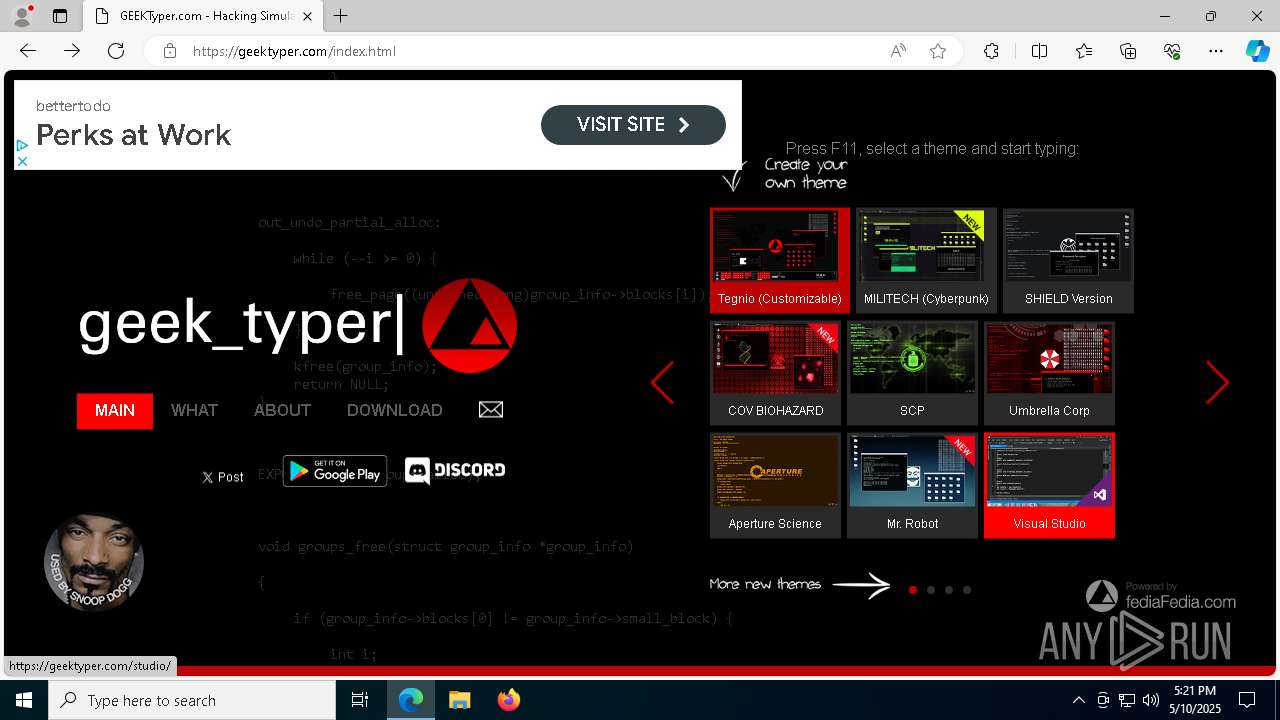Open Collections icon in toolbar
The image size is (1280, 720).
1128,51
